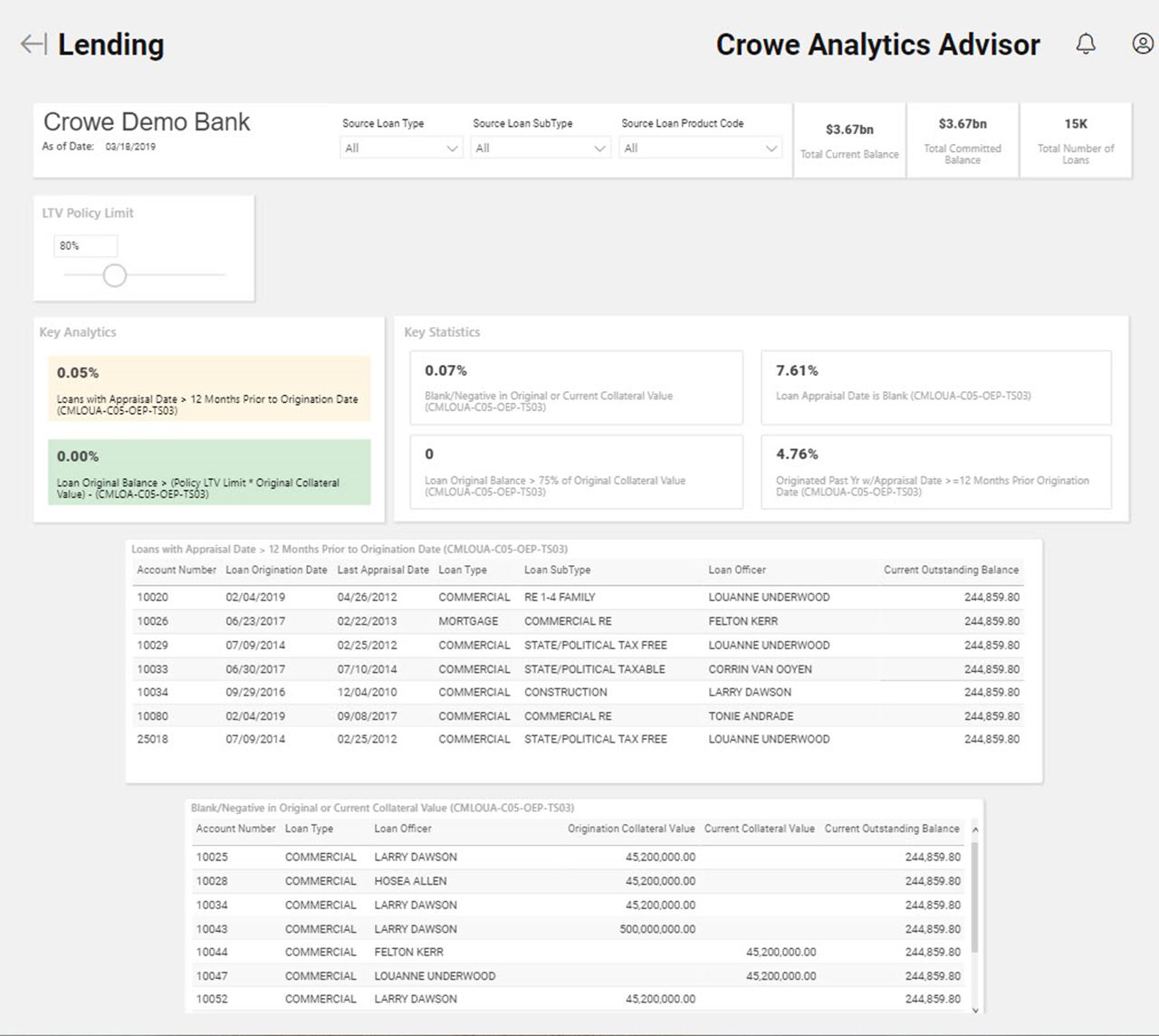Expand the Source Loan Type dropdown

[401, 149]
